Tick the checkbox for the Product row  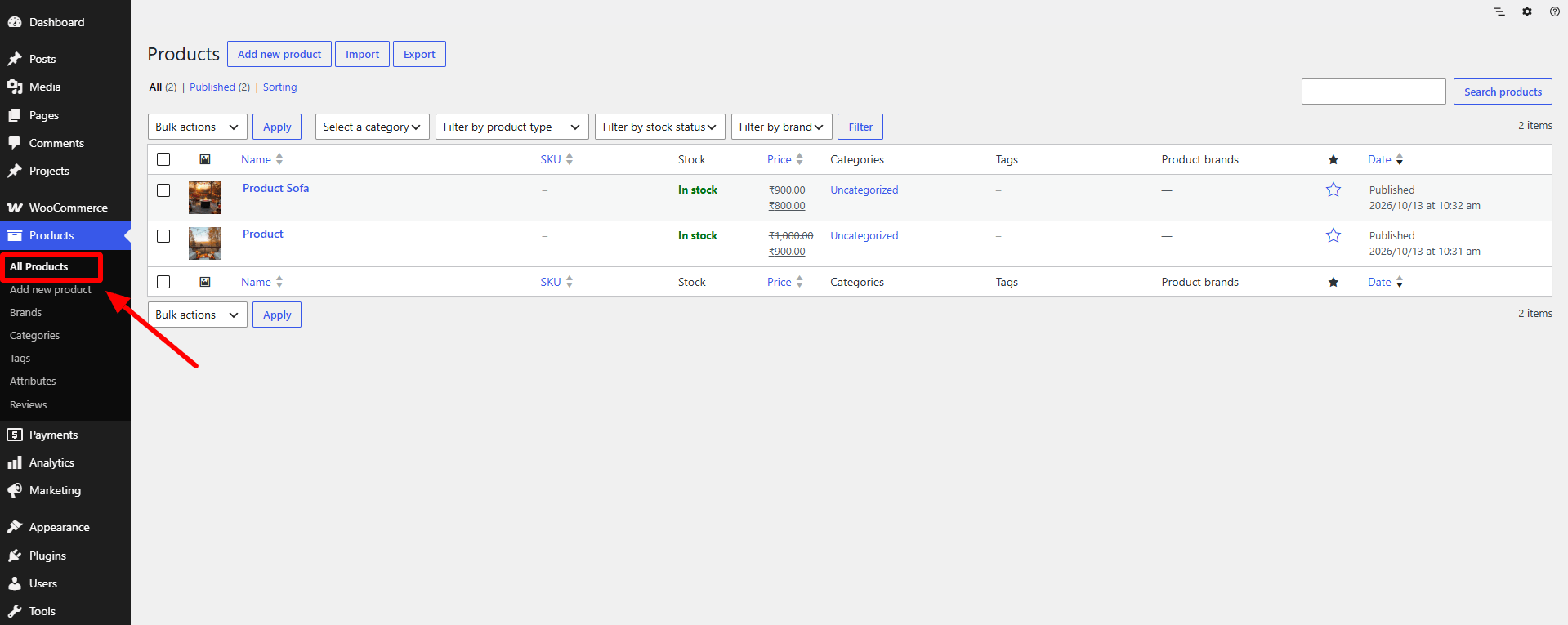coord(163,236)
